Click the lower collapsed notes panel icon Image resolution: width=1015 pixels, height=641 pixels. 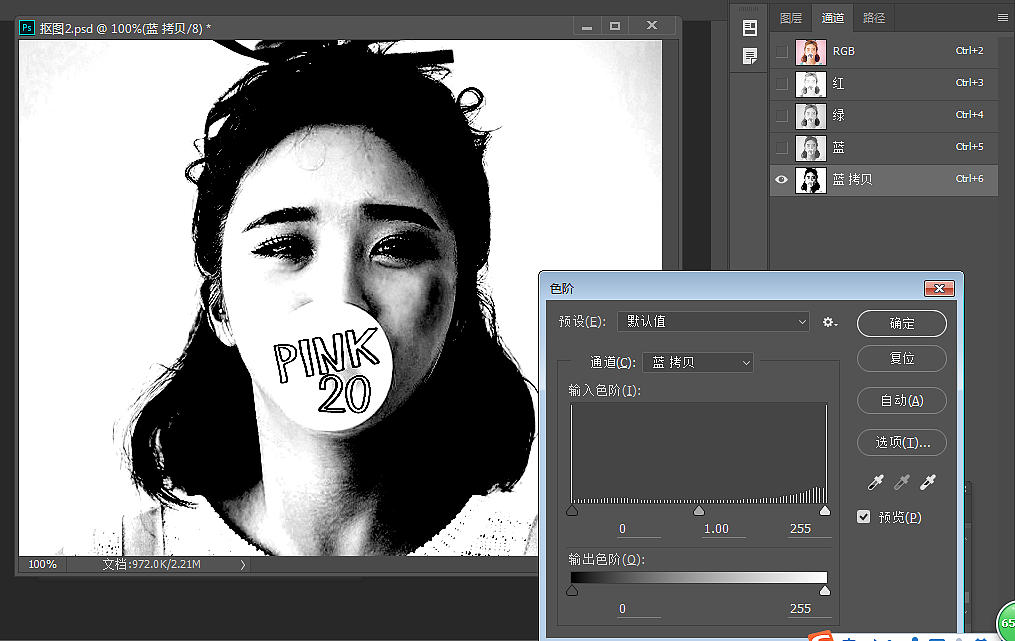[749, 56]
